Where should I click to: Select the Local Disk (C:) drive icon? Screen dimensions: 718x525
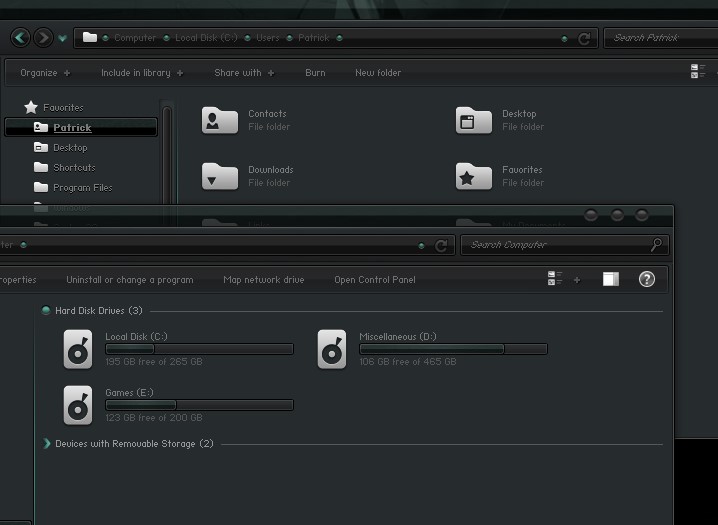point(78,349)
